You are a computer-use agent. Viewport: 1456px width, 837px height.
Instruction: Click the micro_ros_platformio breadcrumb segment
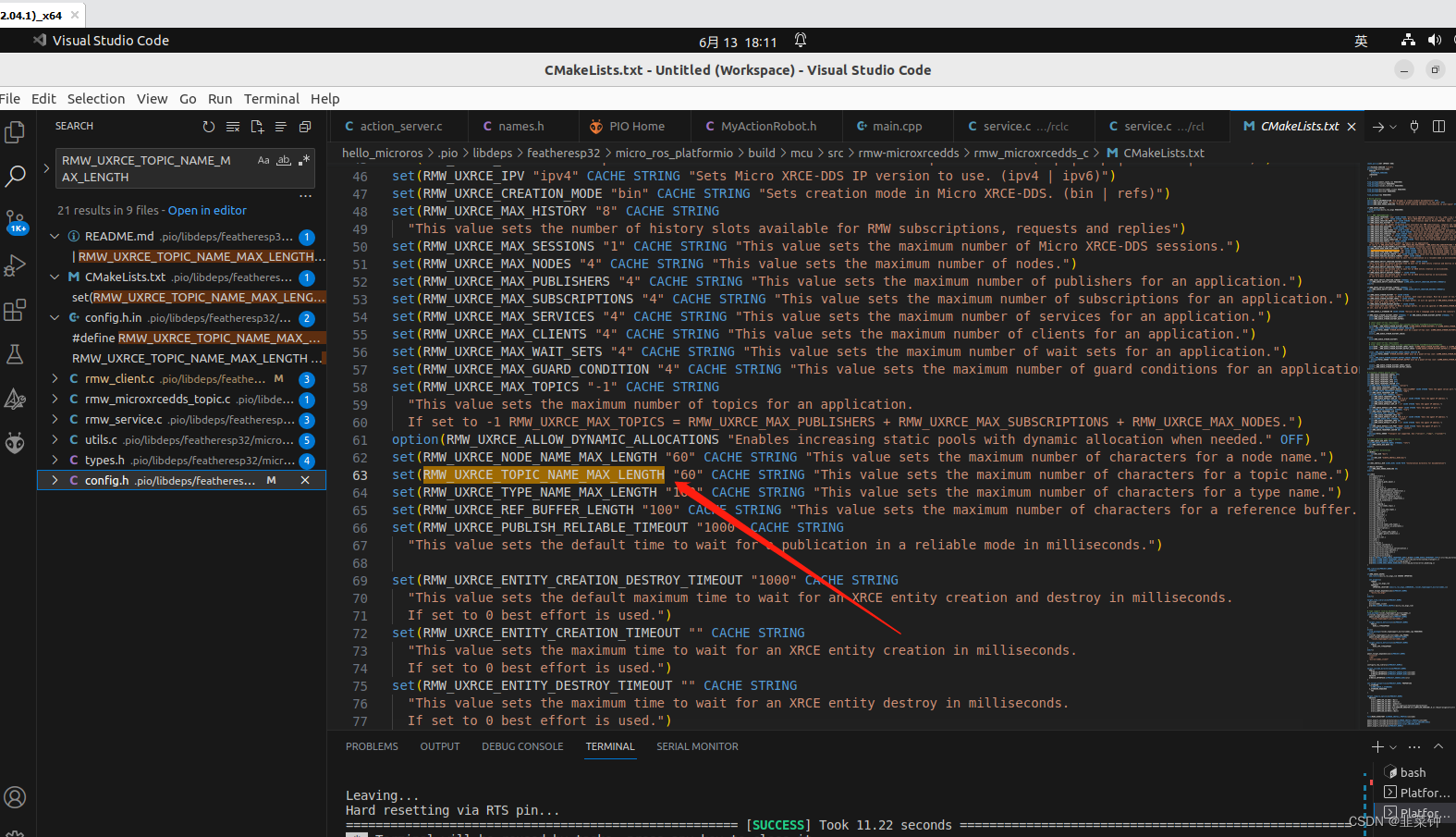pyautogui.click(x=674, y=154)
